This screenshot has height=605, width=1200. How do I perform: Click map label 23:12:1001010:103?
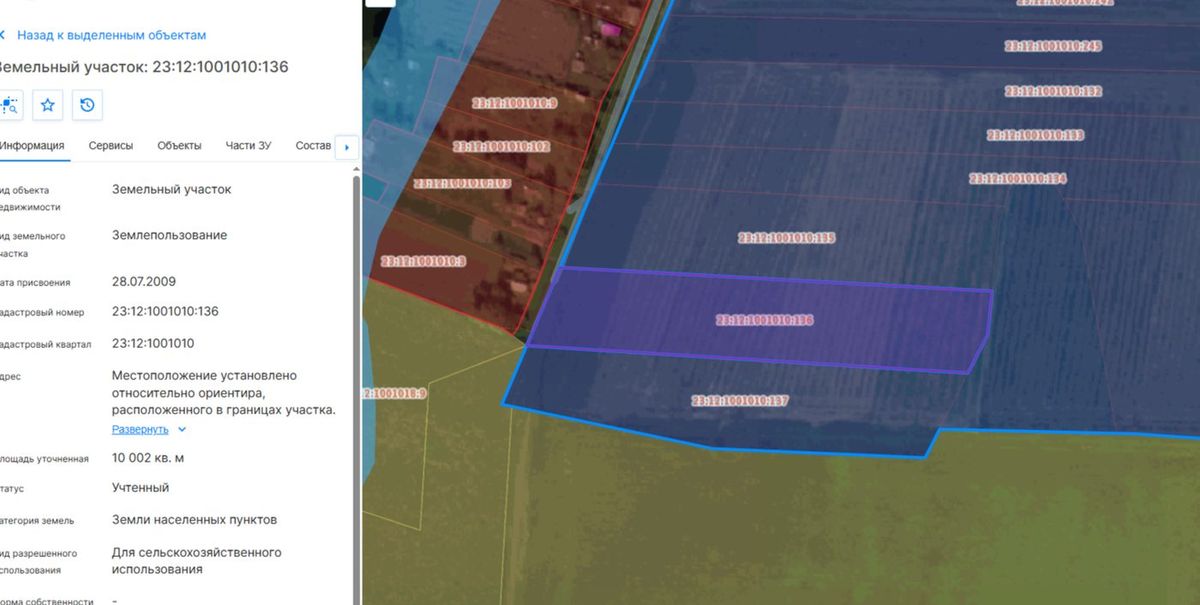point(462,184)
